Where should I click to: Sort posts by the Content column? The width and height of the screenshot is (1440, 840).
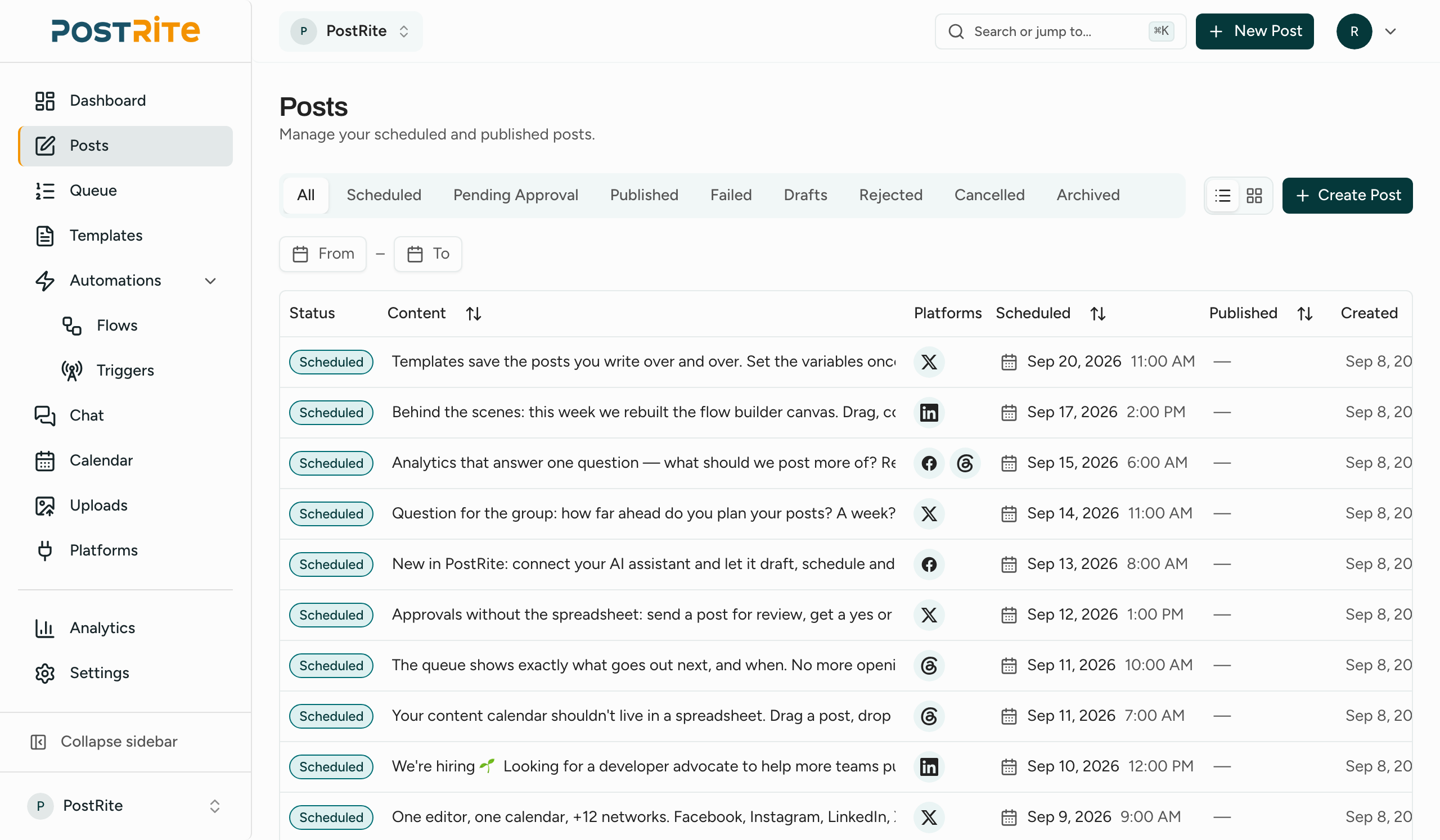point(473,314)
